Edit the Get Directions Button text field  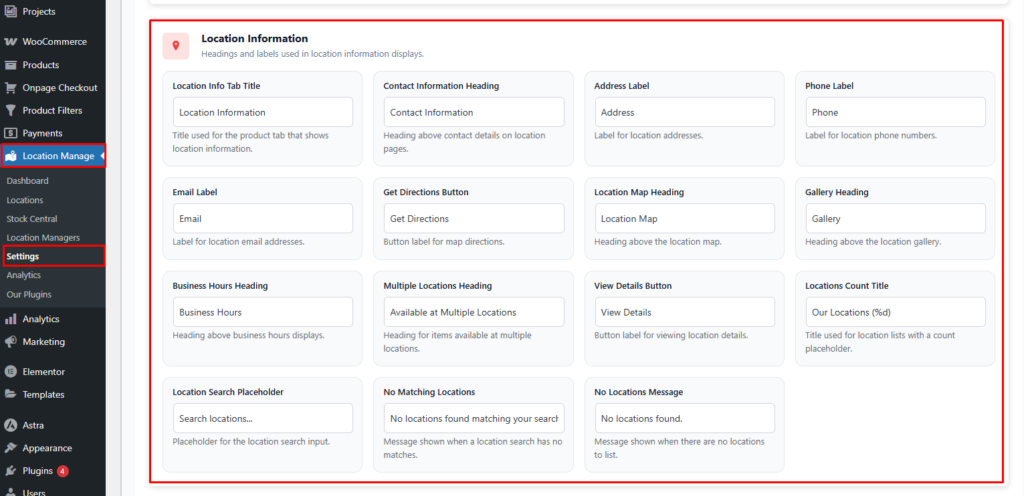tap(473, 219)
